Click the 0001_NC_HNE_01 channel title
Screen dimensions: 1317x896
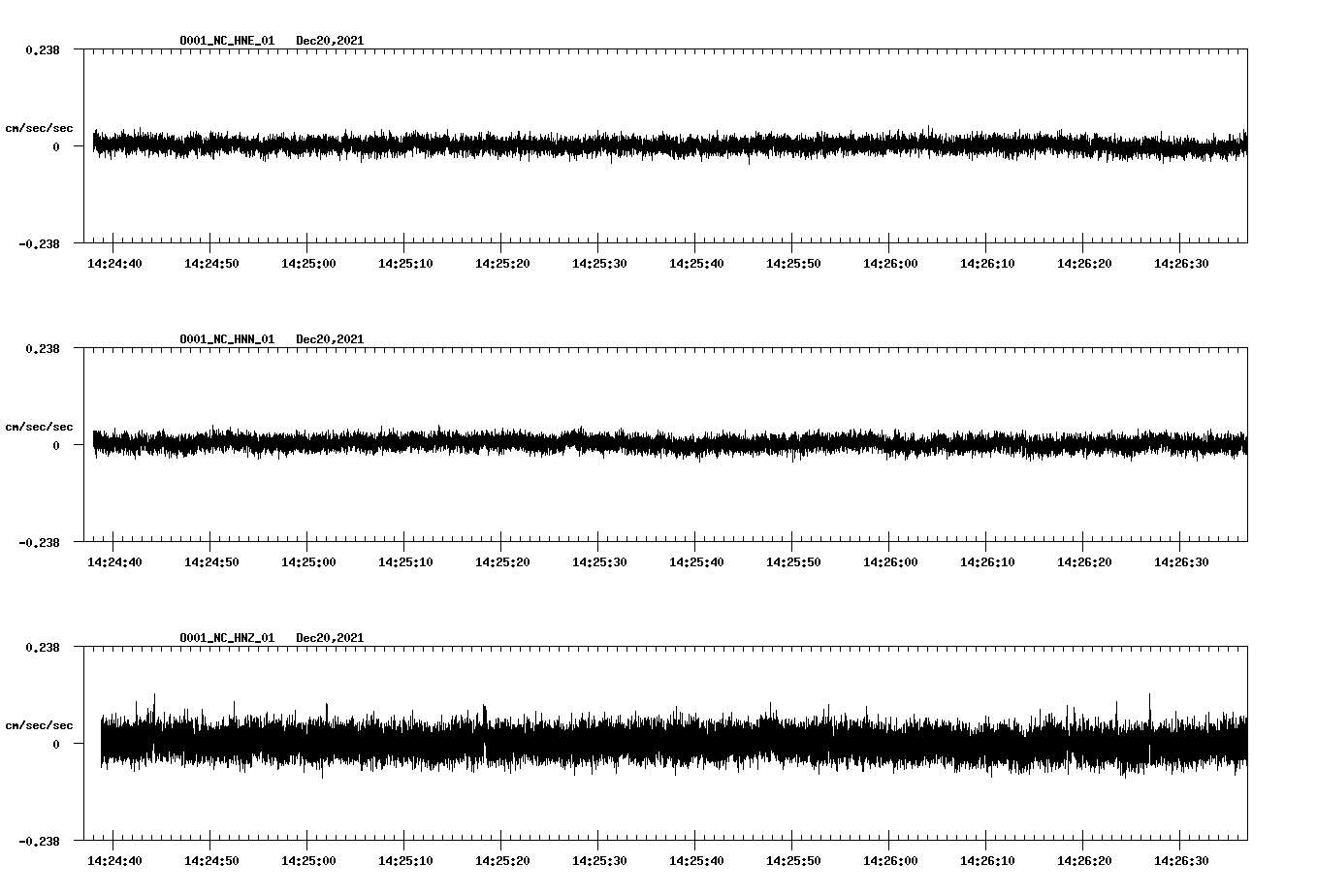coord(227,41)
